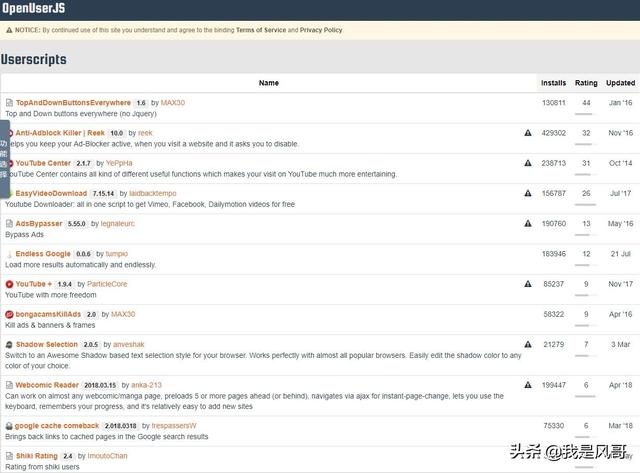
Task: Select the Jan '16 updated date
Action: 620,103
